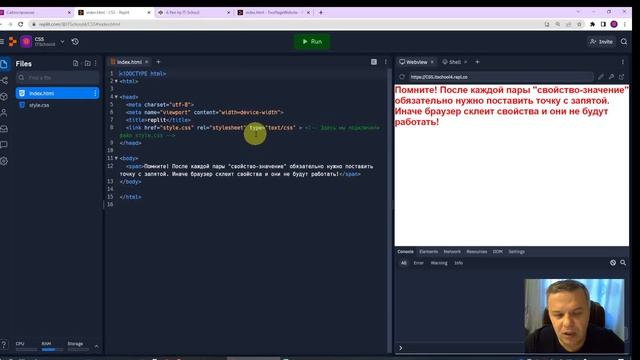Open the user account sidebar icon
This screenshot has width=640, height=360.
tap(4, 113)
